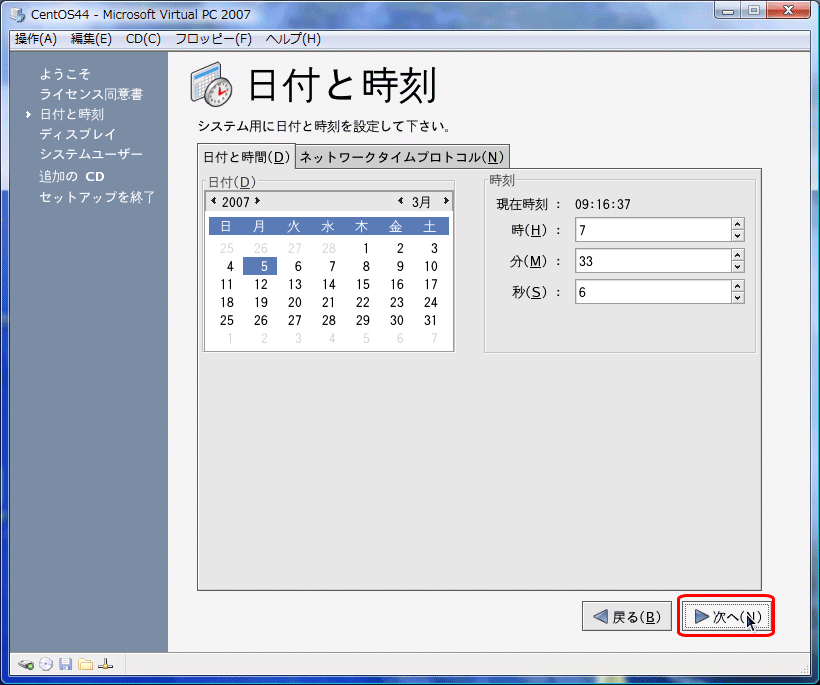Open the ヘルプ(H) menu
The width and height of the screenshot is (820, 685).
tap(293, 39)
